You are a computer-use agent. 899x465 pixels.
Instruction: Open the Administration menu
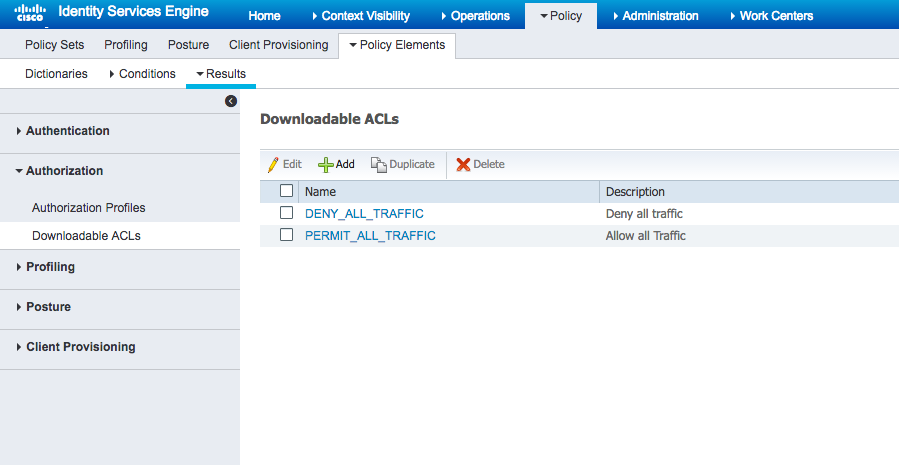pos(656,16)
